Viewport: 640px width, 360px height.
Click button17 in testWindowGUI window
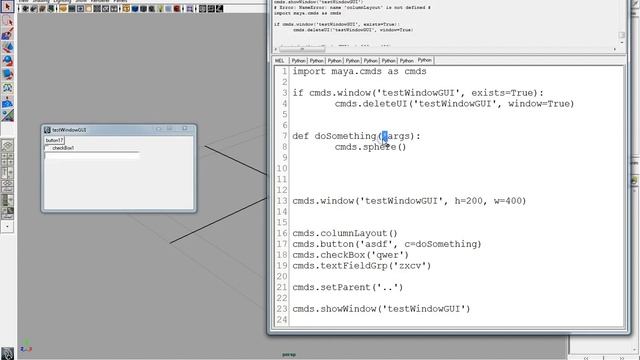click(x=54, y=140)
